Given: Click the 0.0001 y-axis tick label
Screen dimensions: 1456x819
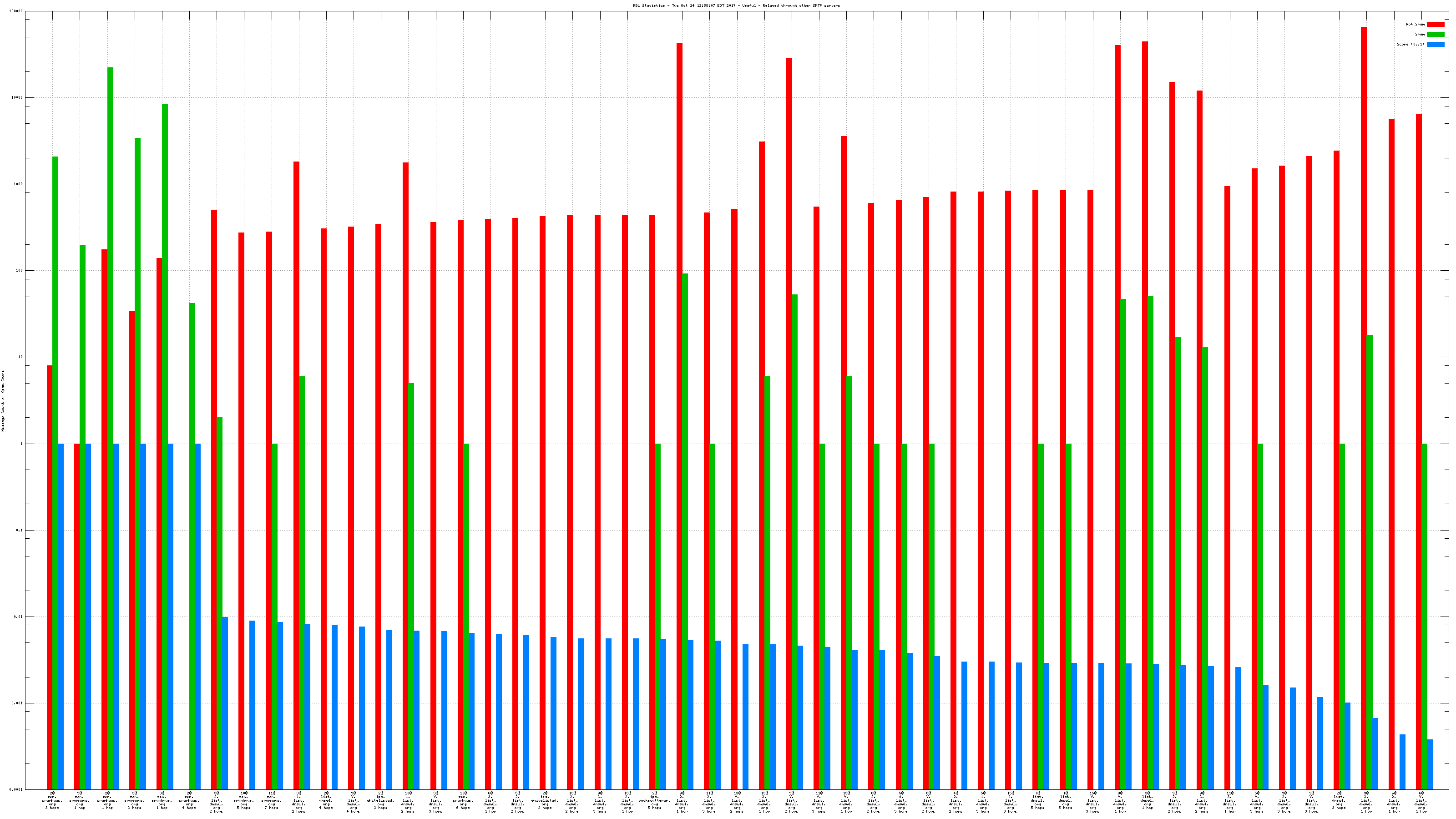Looking at the screenshot, I should coord(16,789).
